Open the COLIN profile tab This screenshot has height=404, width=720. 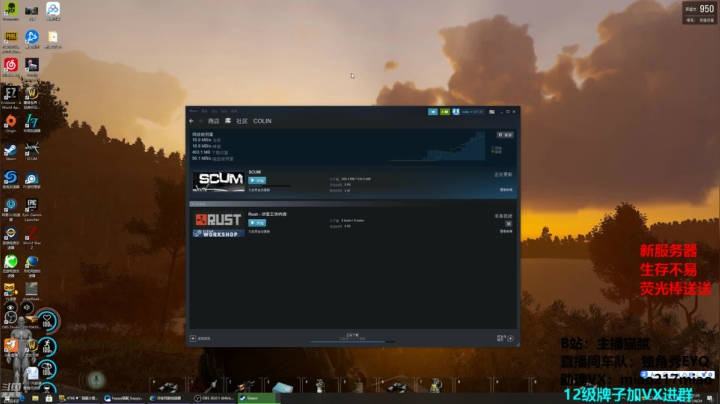pos(262,121)
